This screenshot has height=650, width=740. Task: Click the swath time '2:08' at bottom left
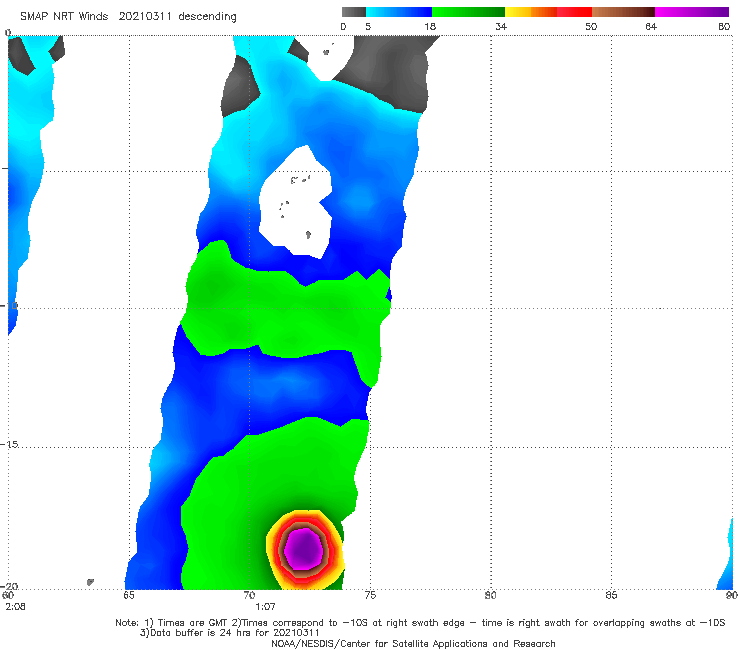coord(16,607)
